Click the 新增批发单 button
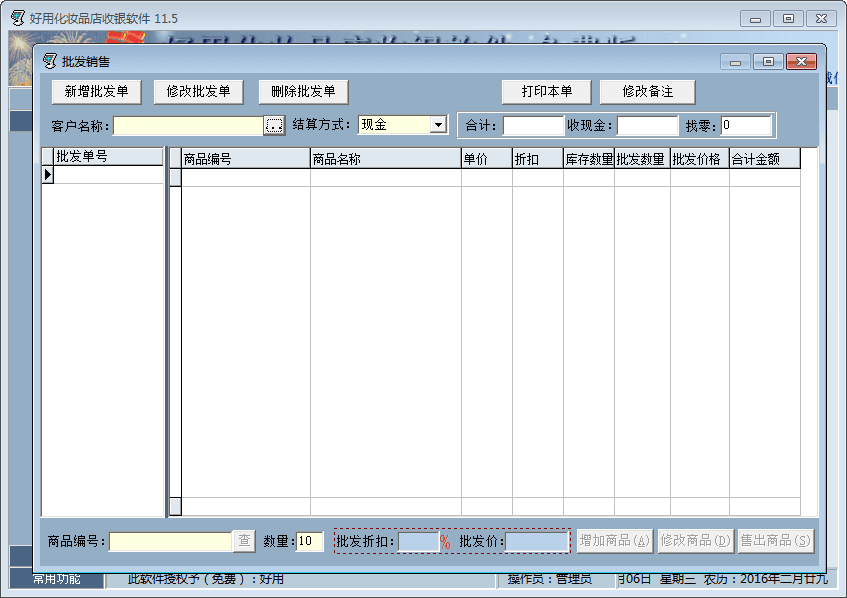The height and width of the screenshot is (598, 847). 97,92
